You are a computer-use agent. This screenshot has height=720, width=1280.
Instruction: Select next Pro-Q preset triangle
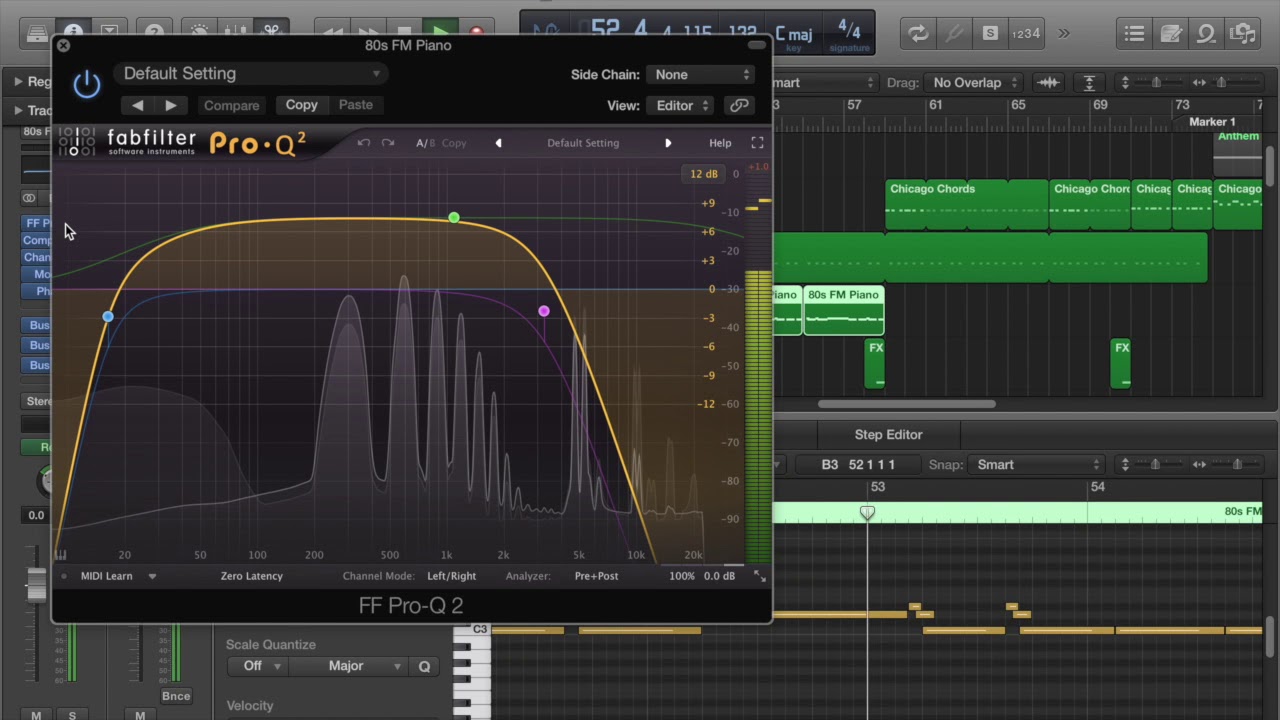(668, 143)
